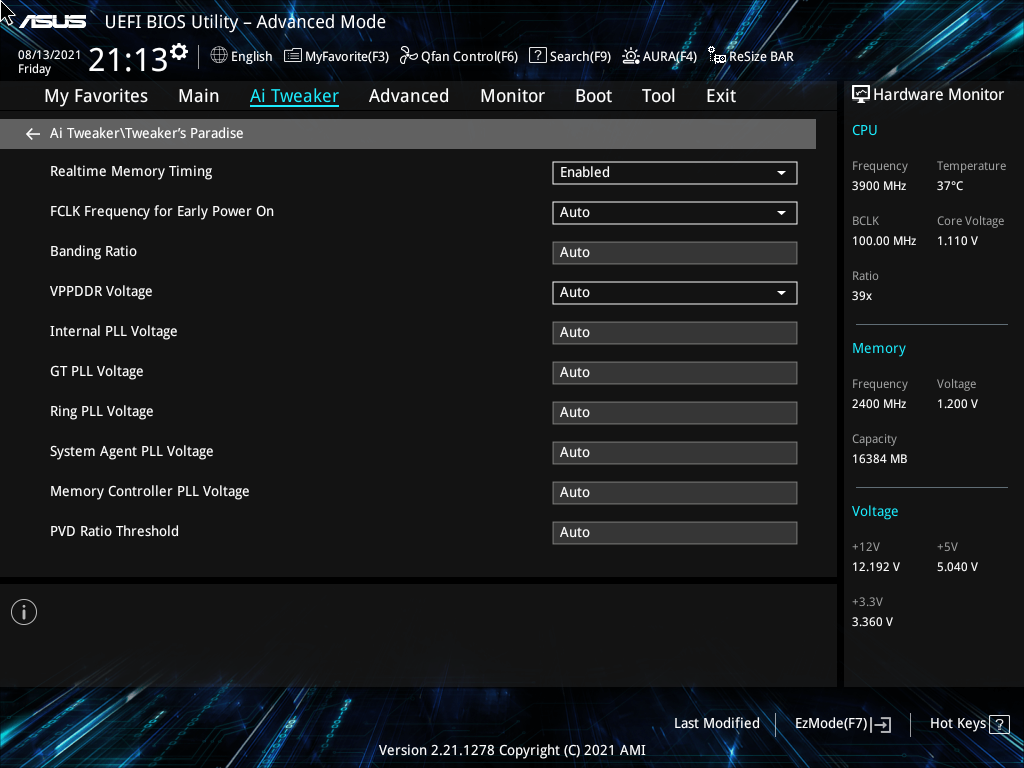1024x768 pixels.
Task: Click the Search question mark icon
Action: click(x=537, y=56)
